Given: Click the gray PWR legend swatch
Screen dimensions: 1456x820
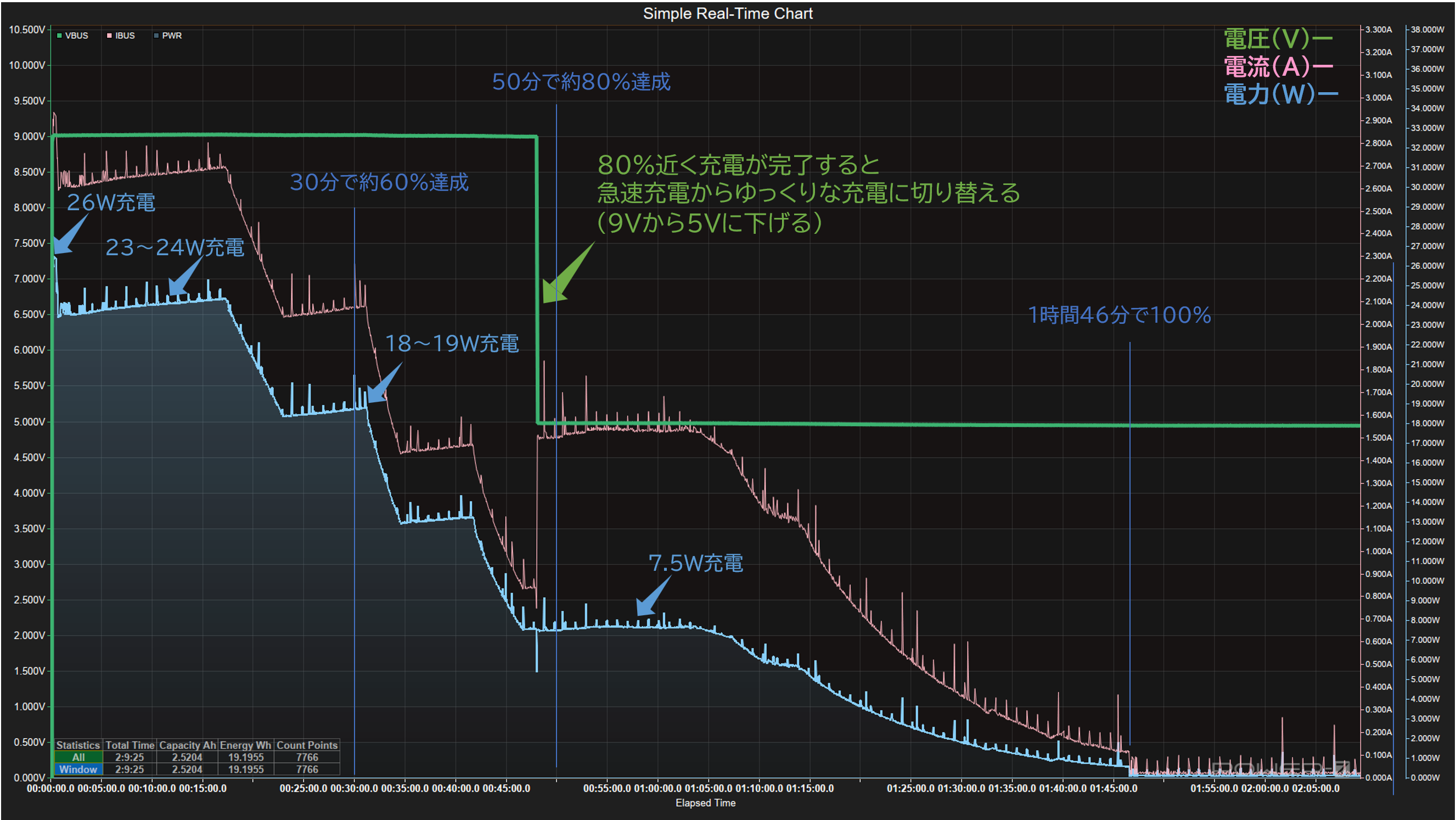Looking at the screenshot, I should coord(156,36).
